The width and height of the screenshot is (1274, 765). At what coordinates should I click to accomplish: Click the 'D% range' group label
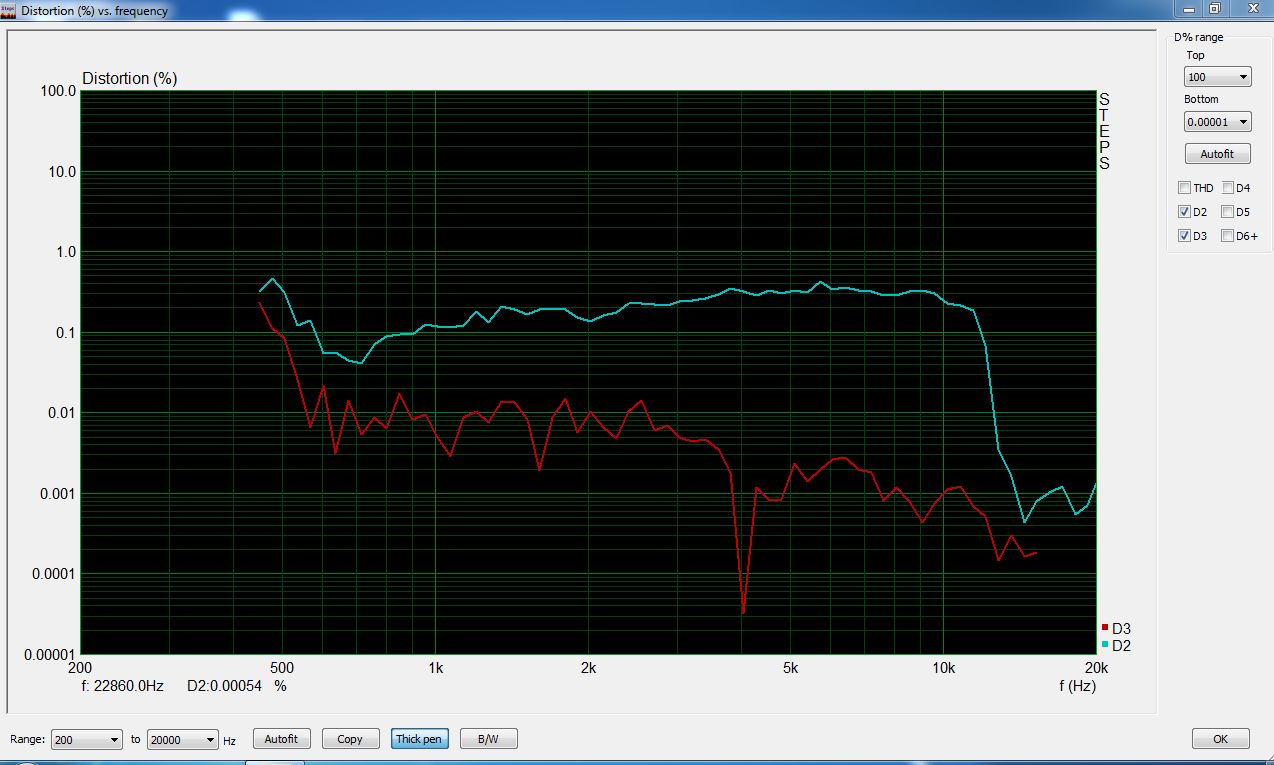point(1199,37)
